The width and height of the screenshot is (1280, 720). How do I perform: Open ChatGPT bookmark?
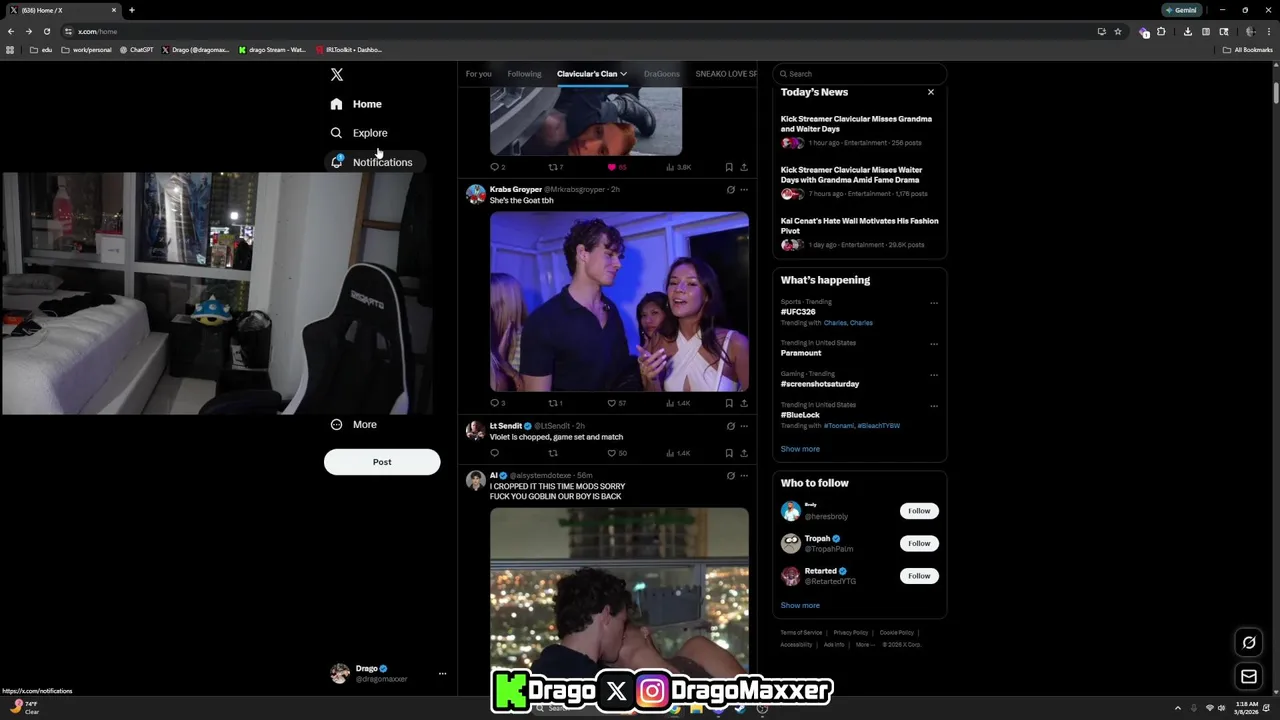(137, 49)
